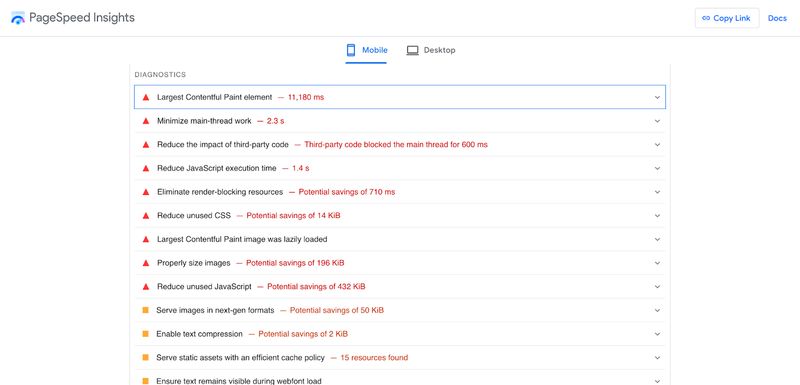This screenshot has height=385, width=800.
Task: Expand Reduce JavaScript execution time chevron
Action: click(x=657, y=168)
